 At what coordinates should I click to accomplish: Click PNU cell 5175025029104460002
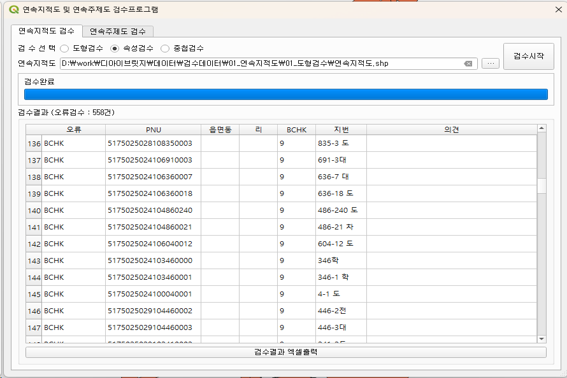tap(153, 311)
